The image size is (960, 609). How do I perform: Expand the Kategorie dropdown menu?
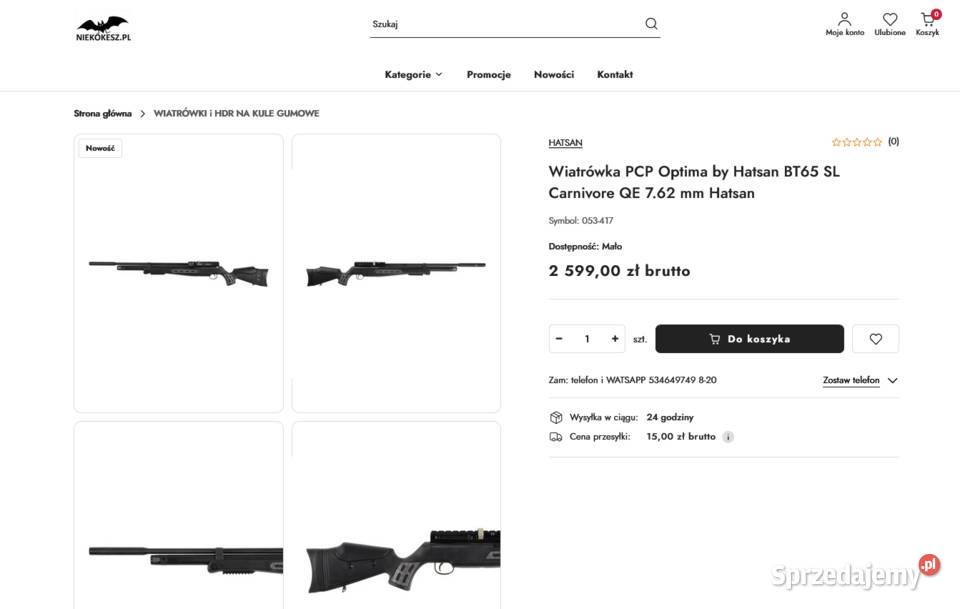(413, 75)
